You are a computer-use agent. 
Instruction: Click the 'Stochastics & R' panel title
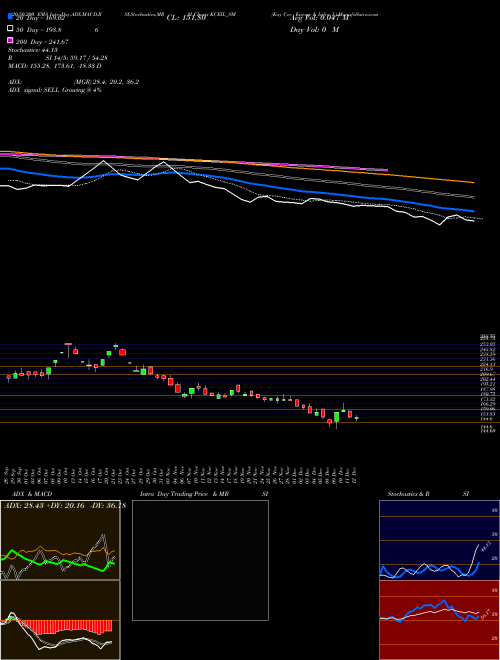[x=408, y=494]
